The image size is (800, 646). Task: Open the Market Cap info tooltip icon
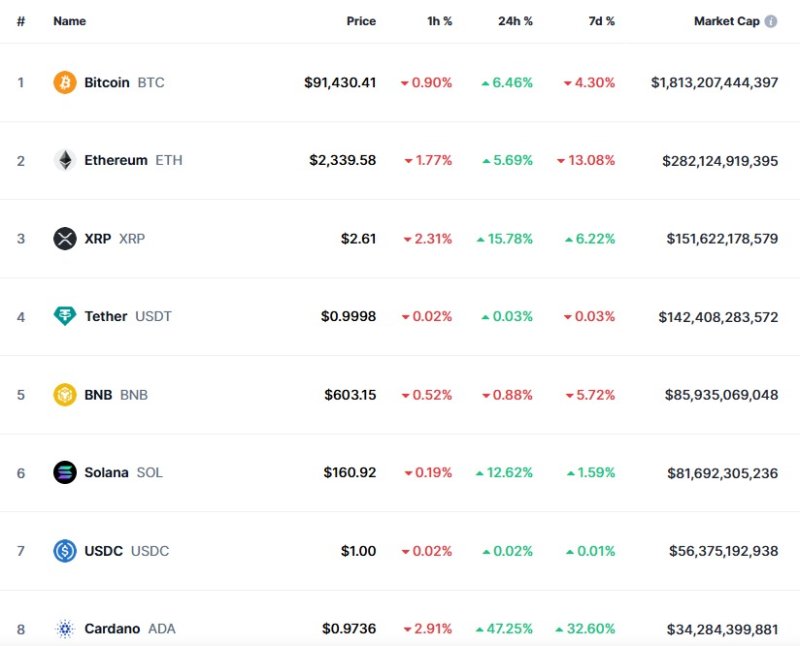(771, 21)
